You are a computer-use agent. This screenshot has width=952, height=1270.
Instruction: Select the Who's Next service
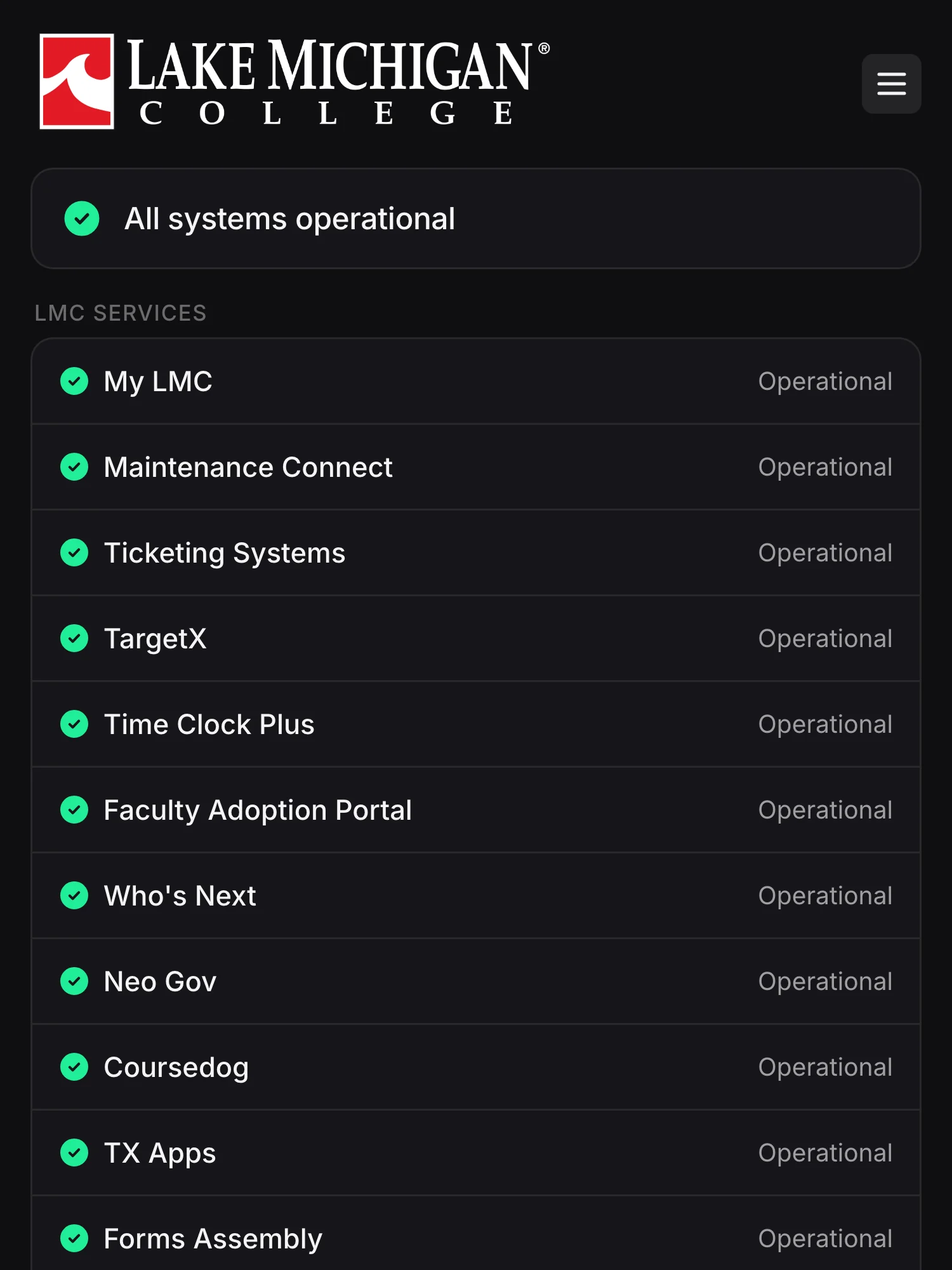[x=476, y=895]
